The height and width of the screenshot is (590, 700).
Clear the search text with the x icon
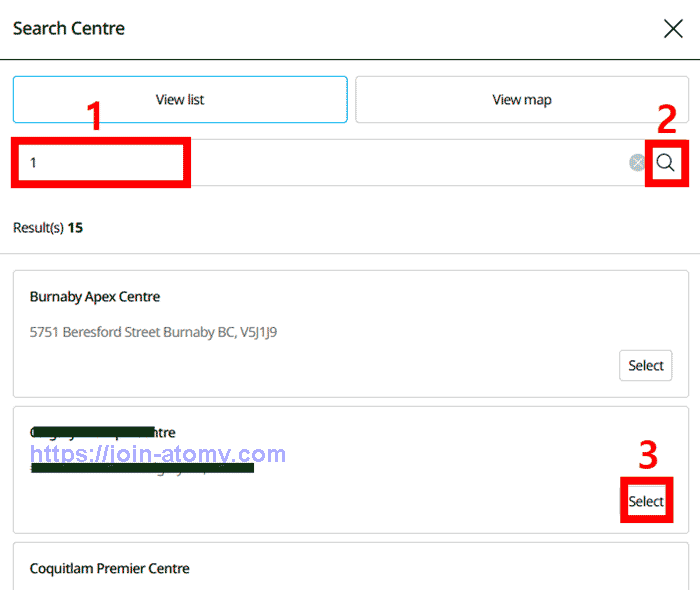(637, 163)
